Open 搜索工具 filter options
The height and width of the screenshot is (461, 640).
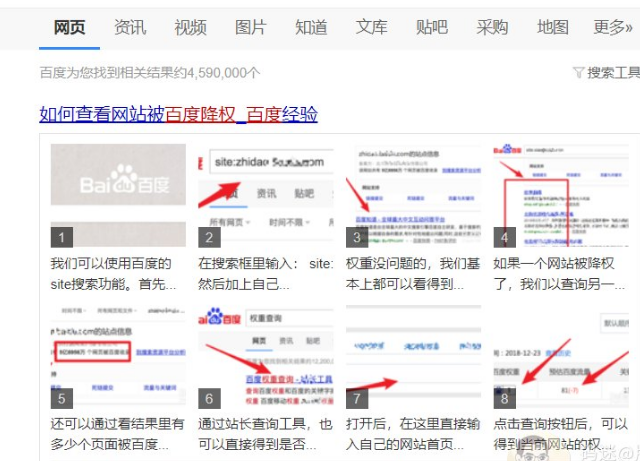[x=613, y=73]
